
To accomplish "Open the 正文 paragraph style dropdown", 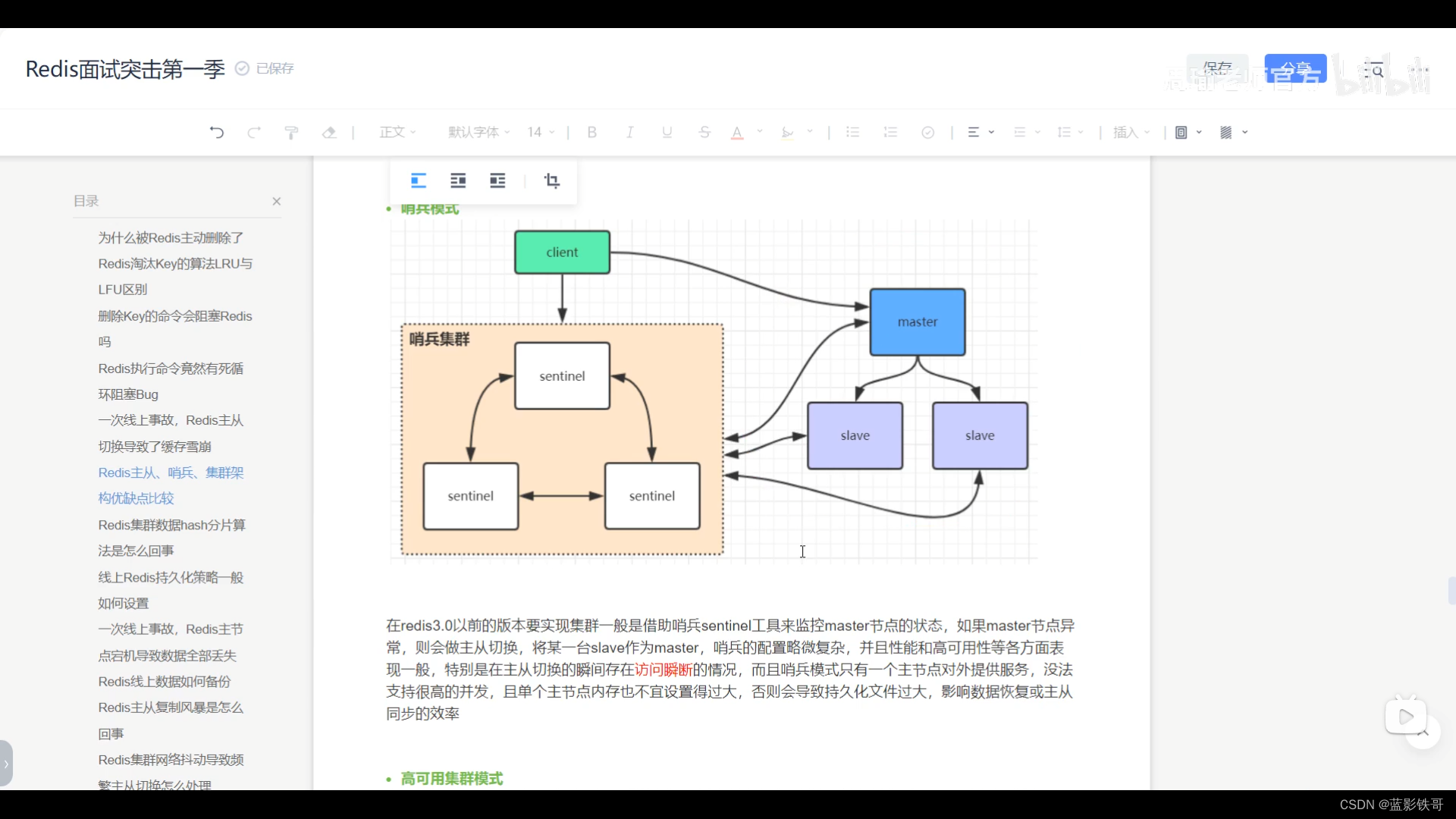I will click(x=398, y=133).
